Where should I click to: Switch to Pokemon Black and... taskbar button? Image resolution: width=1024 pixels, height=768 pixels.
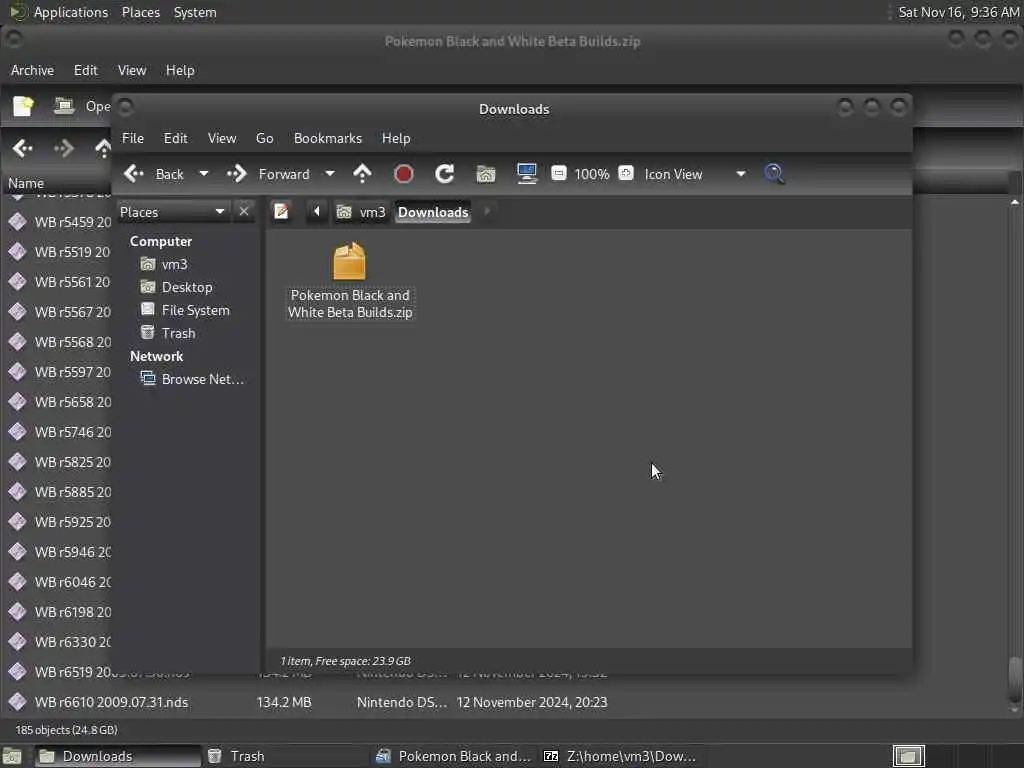click(455, 756)
